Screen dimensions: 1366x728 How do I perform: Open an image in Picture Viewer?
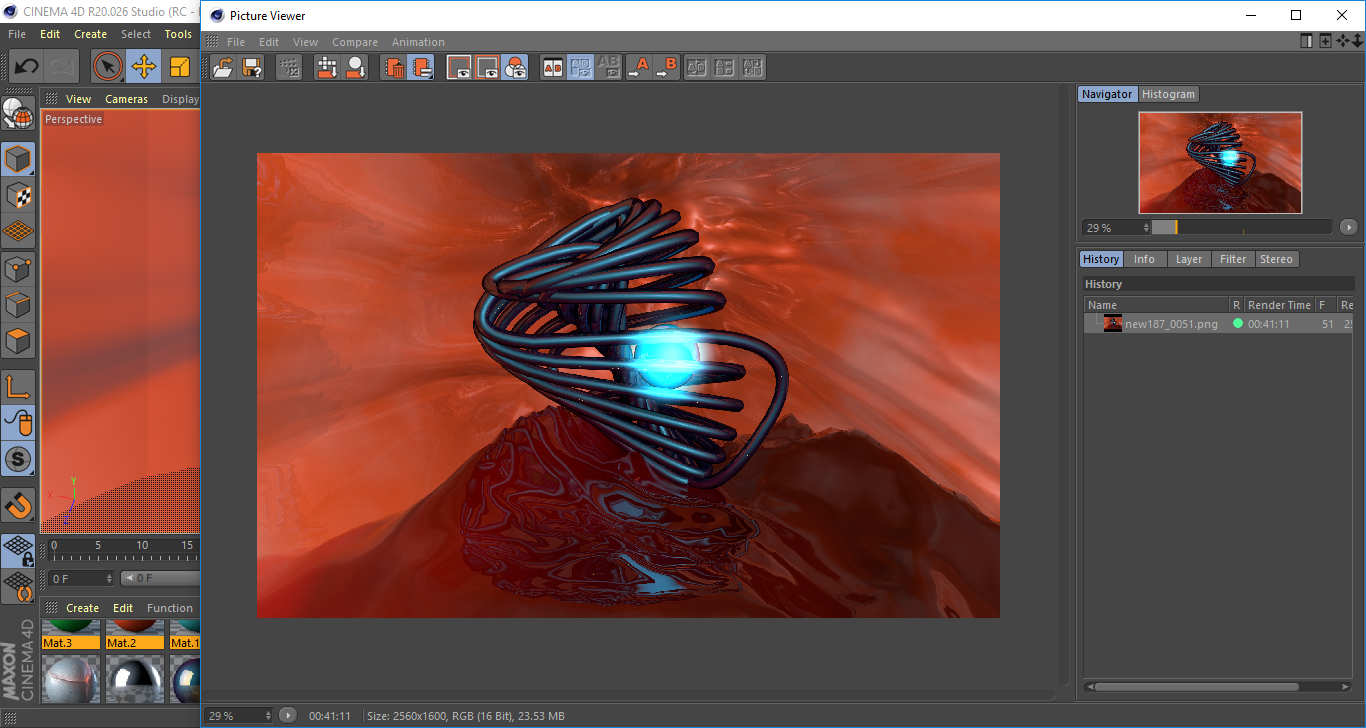click(x=224, y=68)
